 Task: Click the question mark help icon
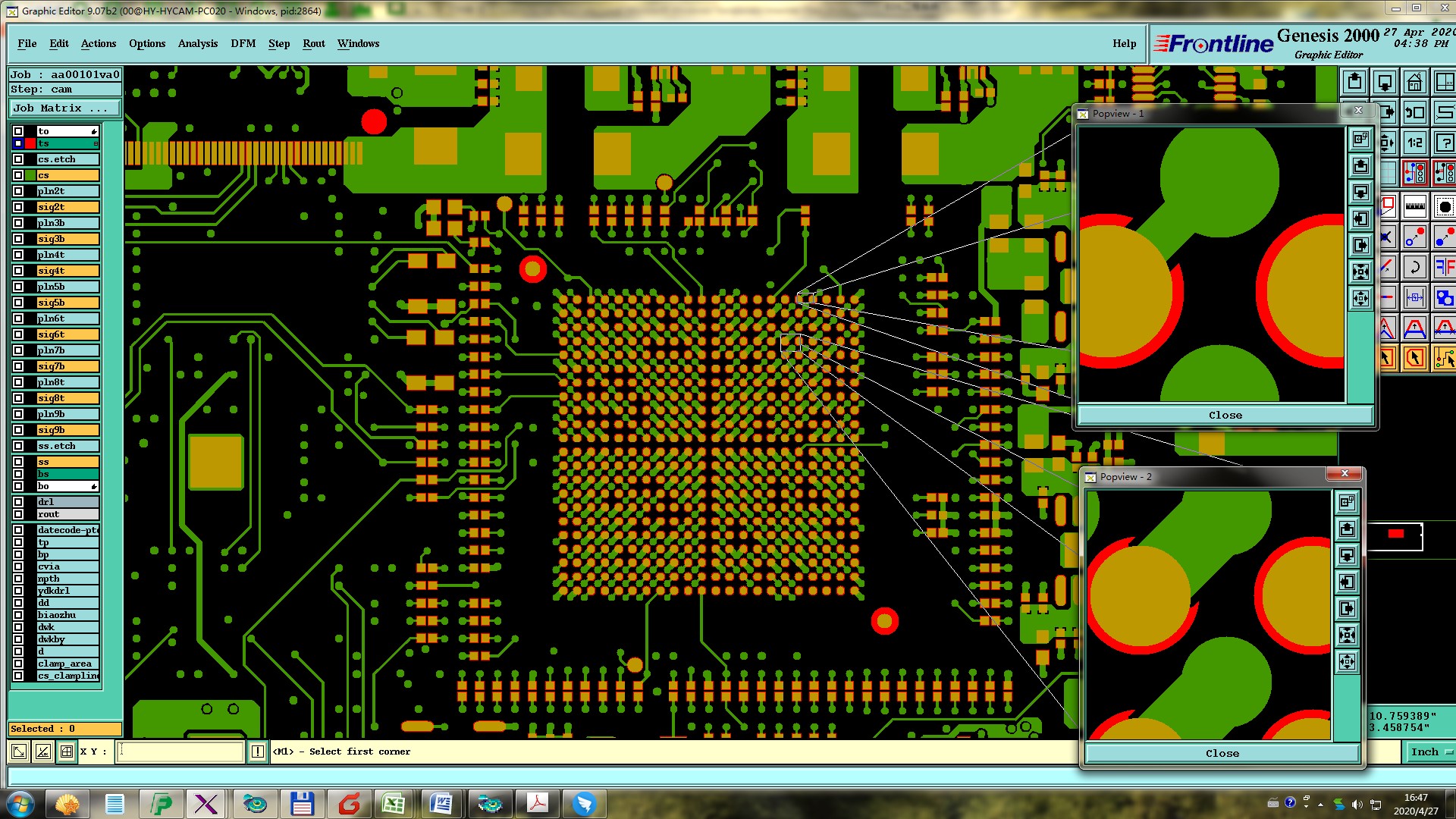pyautogui.click(x=1445, y=143)
